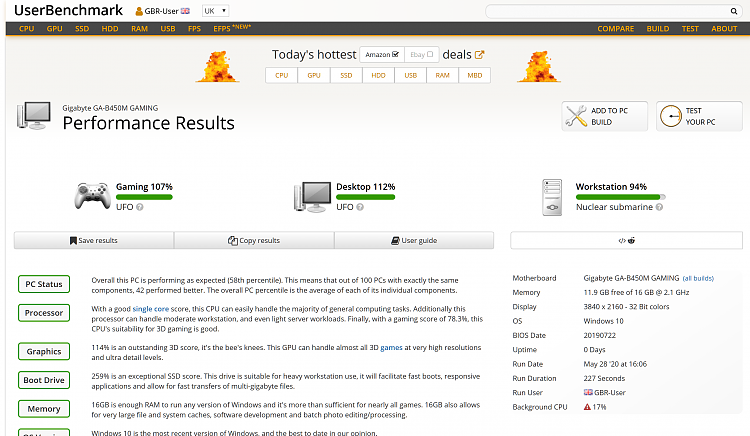This screenshot has width=750, height=436.
Task: Open Gaming UFO help question mark
Action: [140, 207]
